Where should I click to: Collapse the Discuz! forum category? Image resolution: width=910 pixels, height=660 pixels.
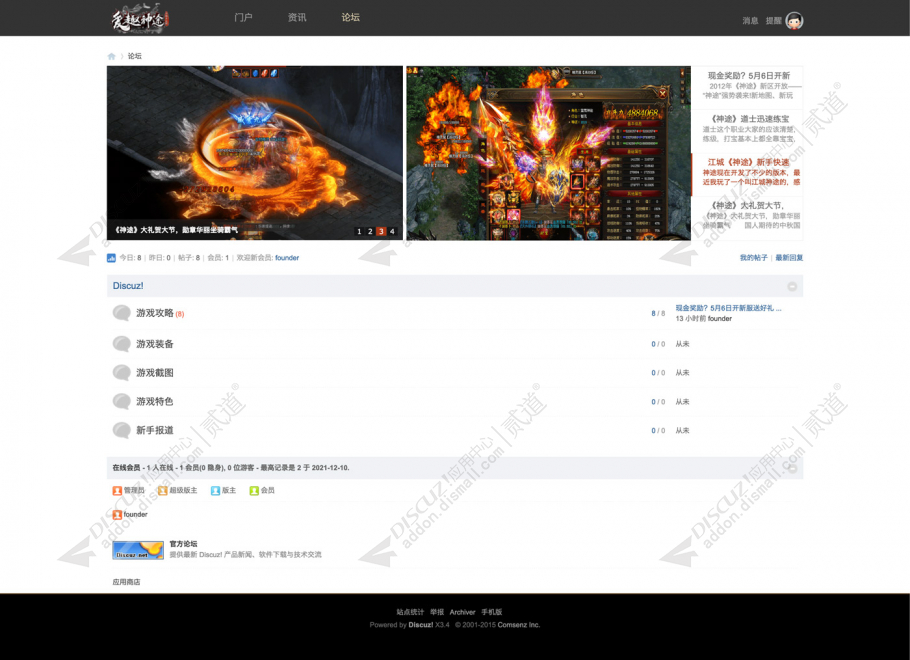click(x=792, y=286)
